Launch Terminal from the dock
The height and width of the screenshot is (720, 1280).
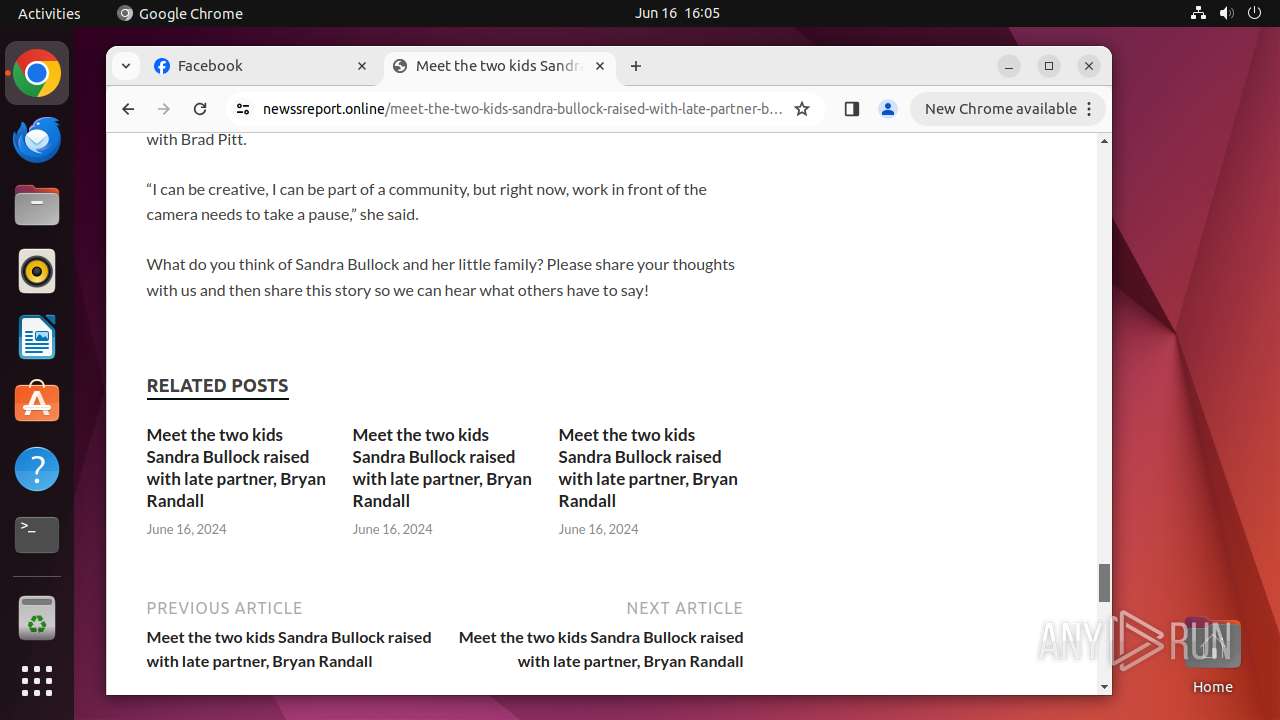point(37,534)
